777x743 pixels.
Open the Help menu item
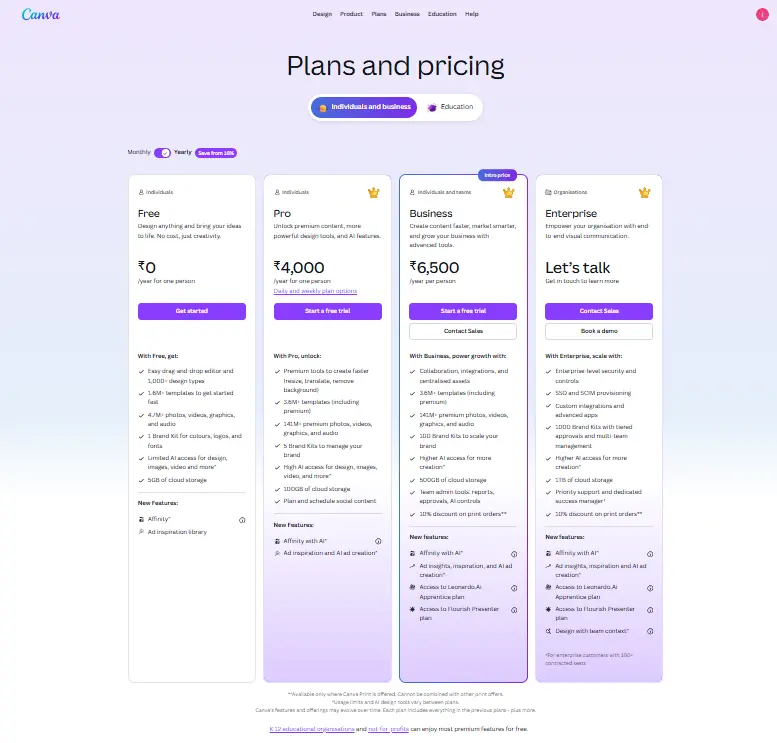click(472, 14)
